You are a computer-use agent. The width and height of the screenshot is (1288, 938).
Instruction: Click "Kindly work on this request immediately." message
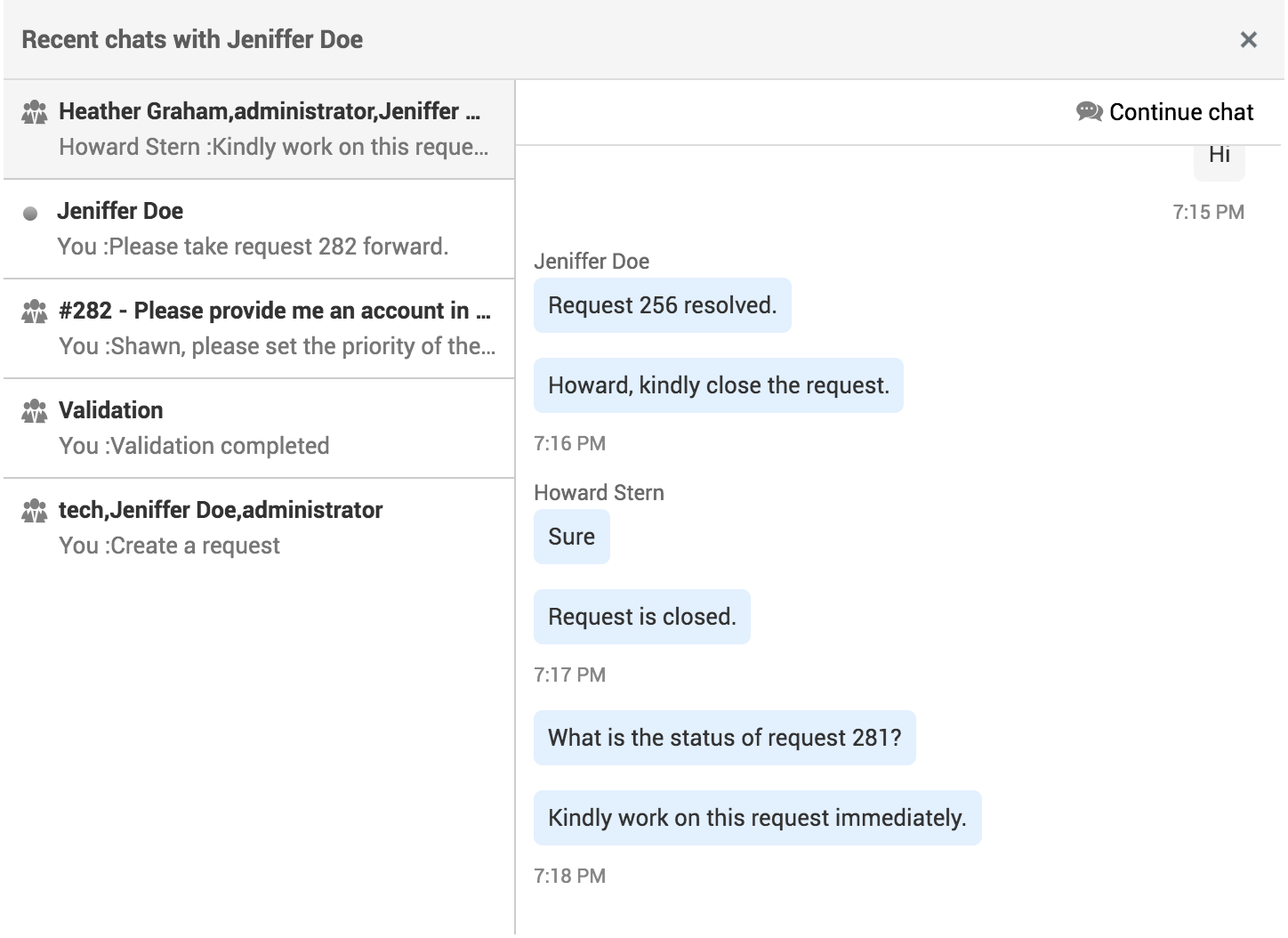click(757, 818)
